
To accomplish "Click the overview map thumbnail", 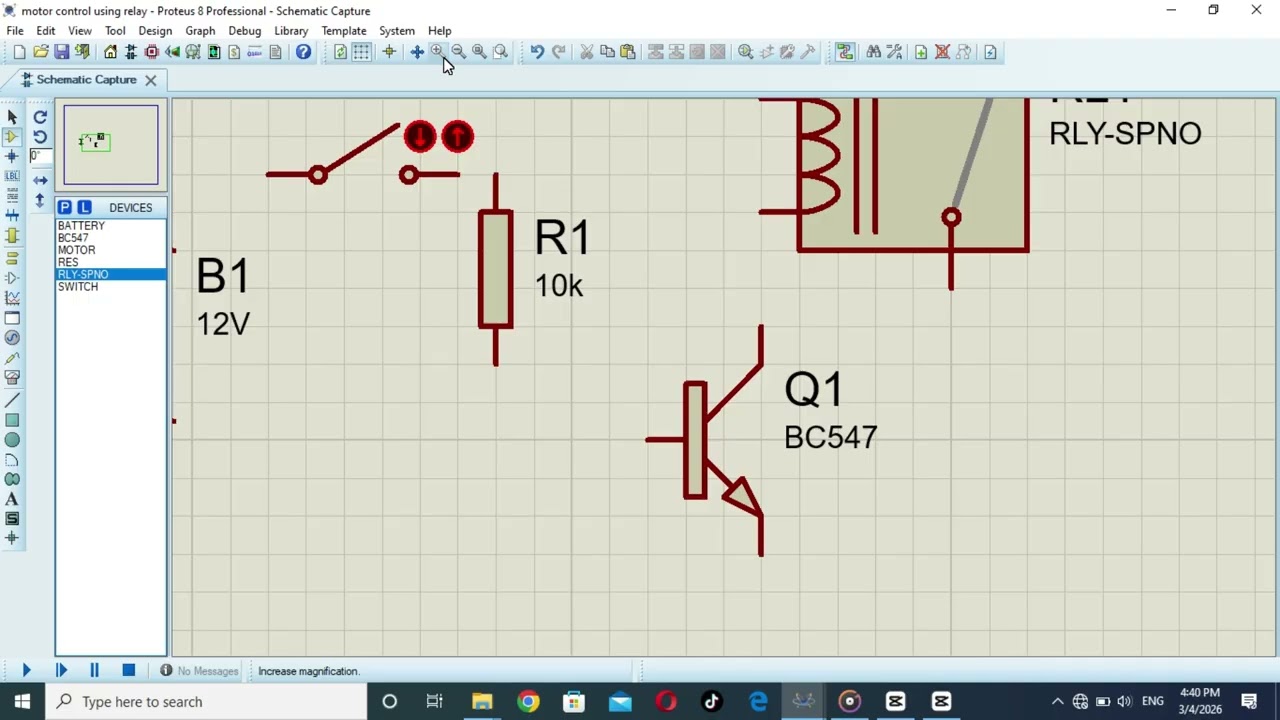I will click(x=111, y=145).
